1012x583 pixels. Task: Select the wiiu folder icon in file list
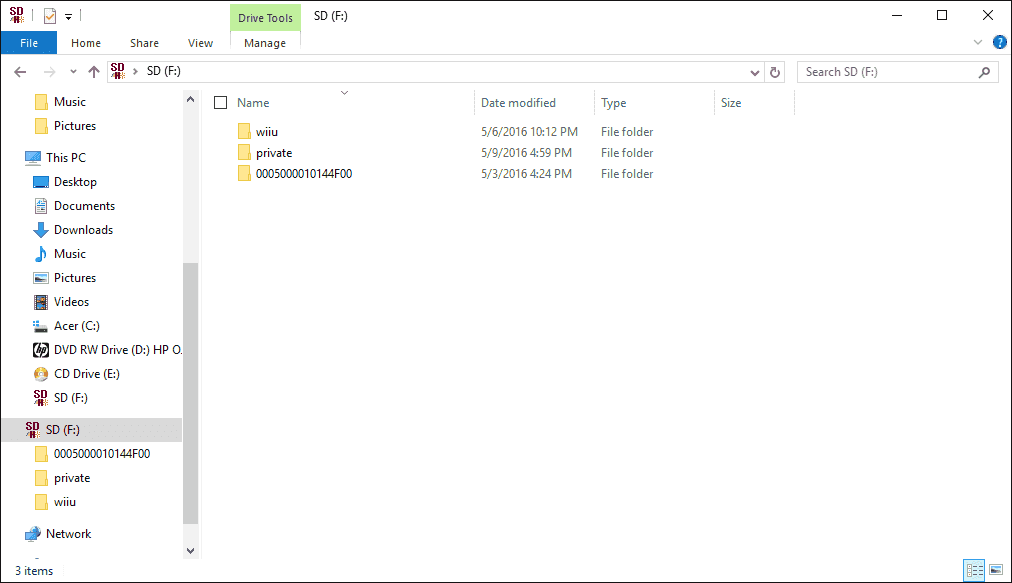coord(244,132)
